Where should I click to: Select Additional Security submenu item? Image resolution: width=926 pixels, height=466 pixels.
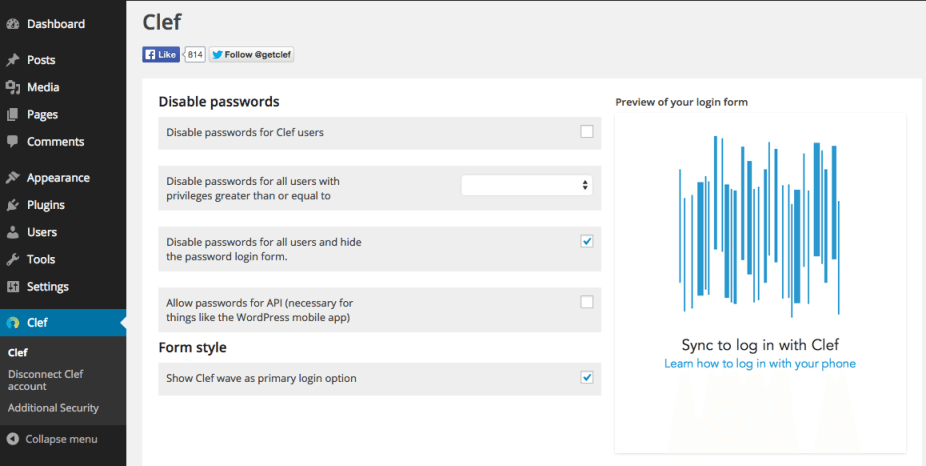click(53, 408)
